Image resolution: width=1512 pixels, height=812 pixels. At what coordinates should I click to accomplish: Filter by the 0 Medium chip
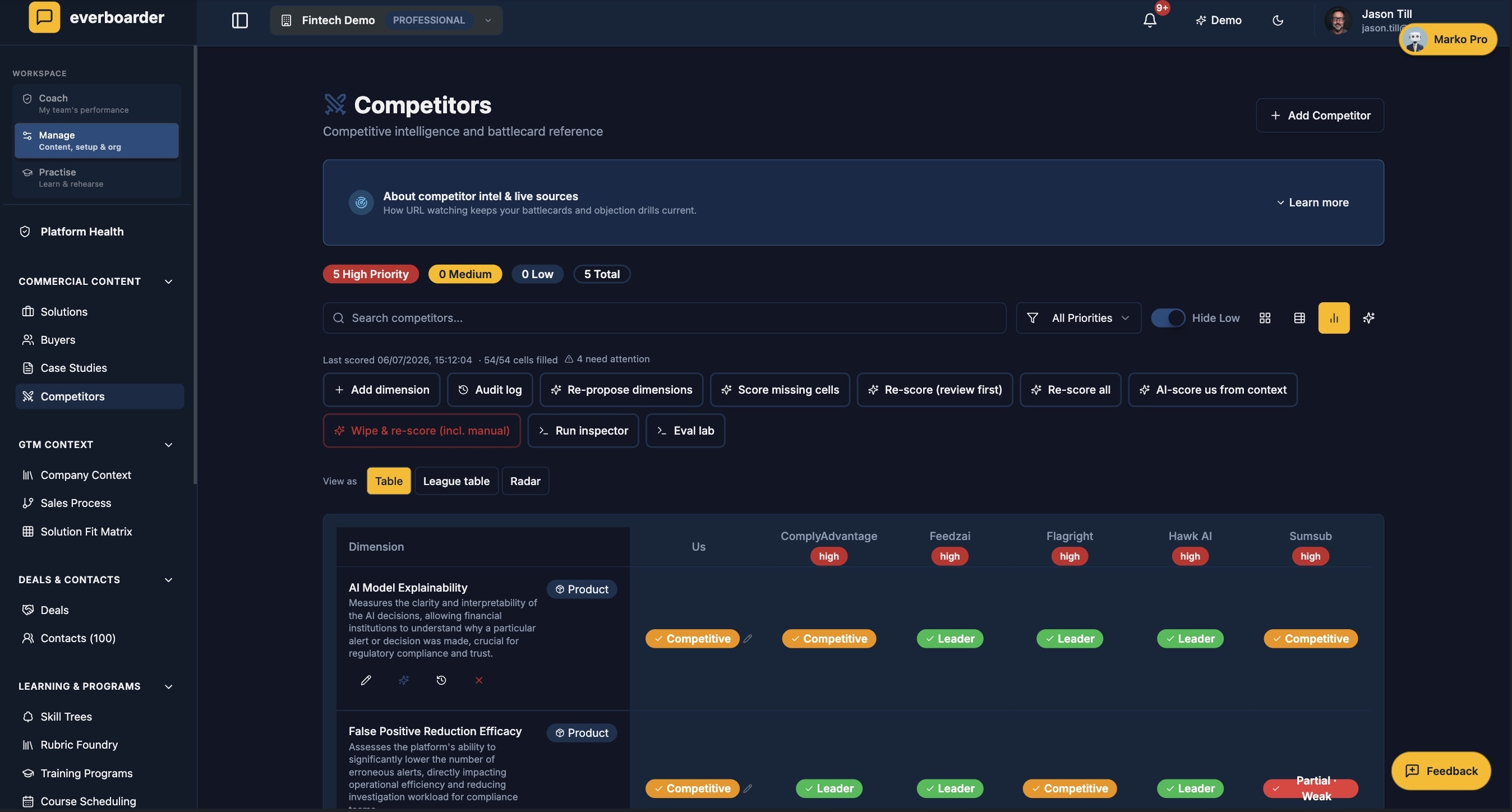point(465,274)
